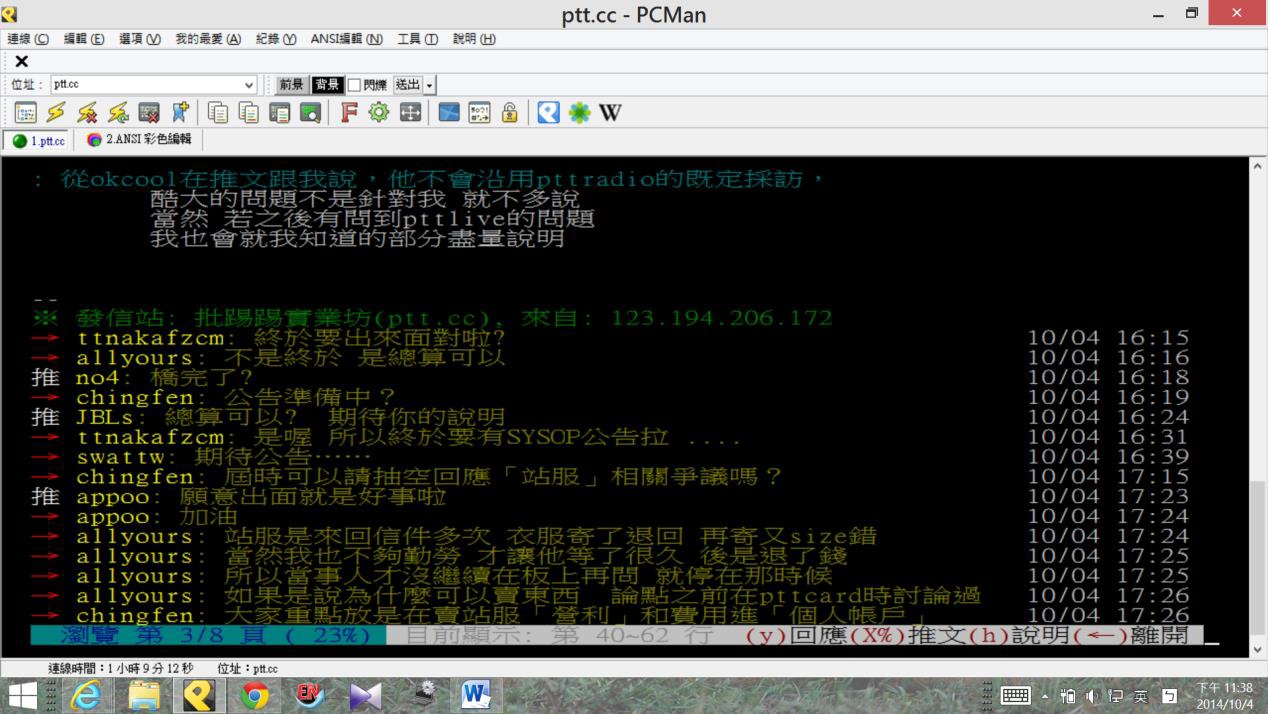Open settings with the green gear icon
This screenshot has width=1268, height=714.
pos(379,112)
